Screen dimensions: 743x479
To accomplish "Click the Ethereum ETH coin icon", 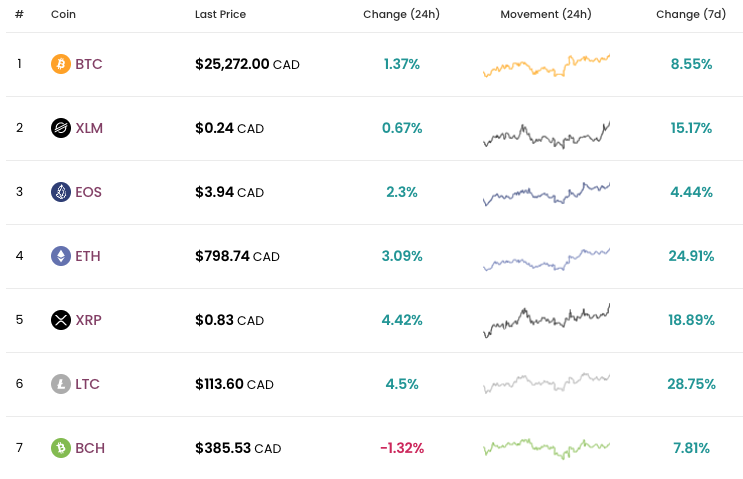I will click(61, 256).
